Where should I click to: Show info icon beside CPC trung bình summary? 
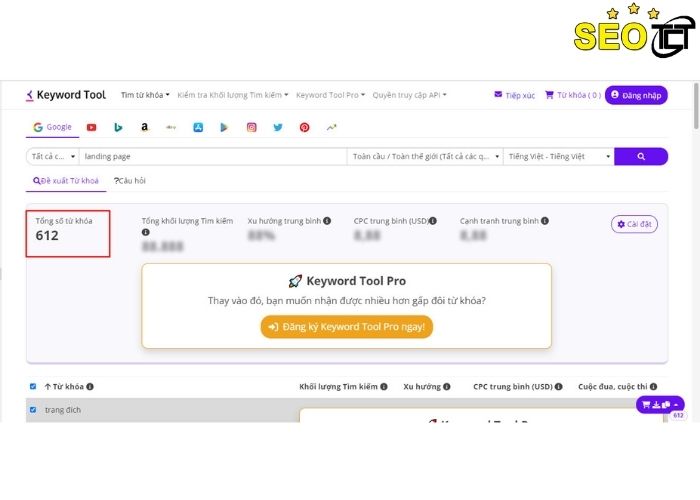[433, 221]
